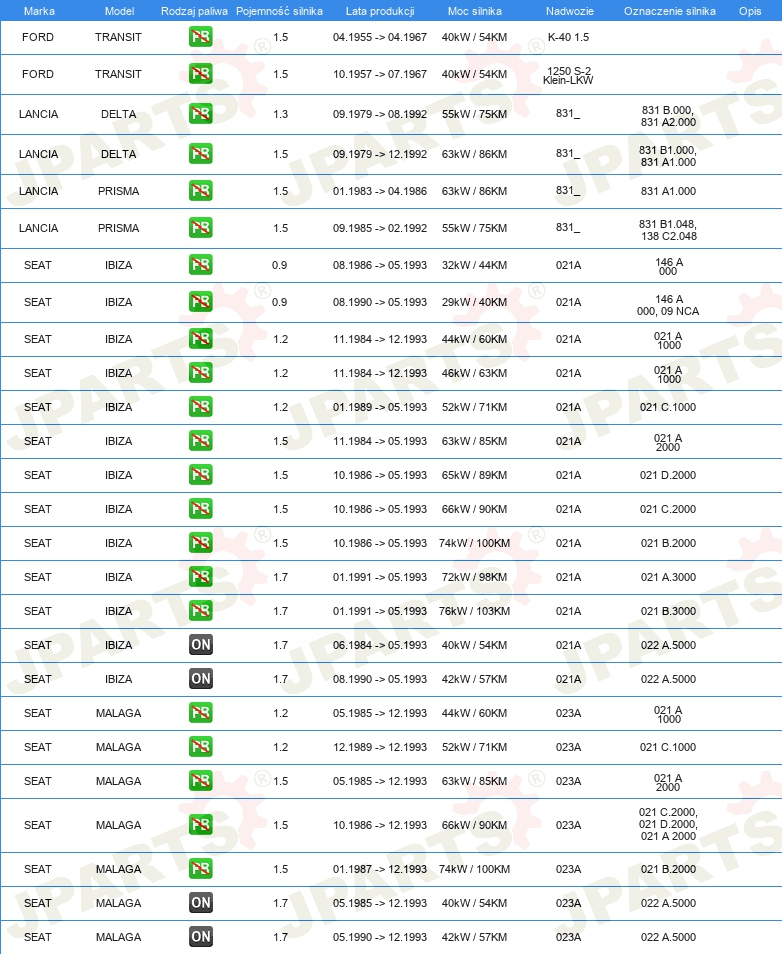Click the Oznaczenie silnika column header
The height and width of the screenshot is (954, 782).
pos(669,11)
